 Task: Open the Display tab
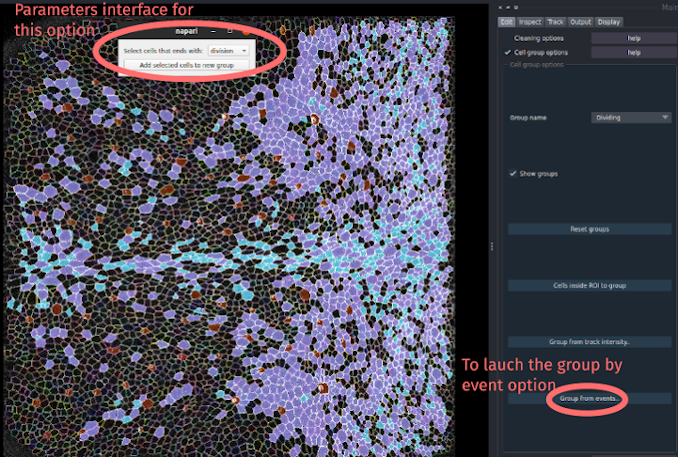608,21
